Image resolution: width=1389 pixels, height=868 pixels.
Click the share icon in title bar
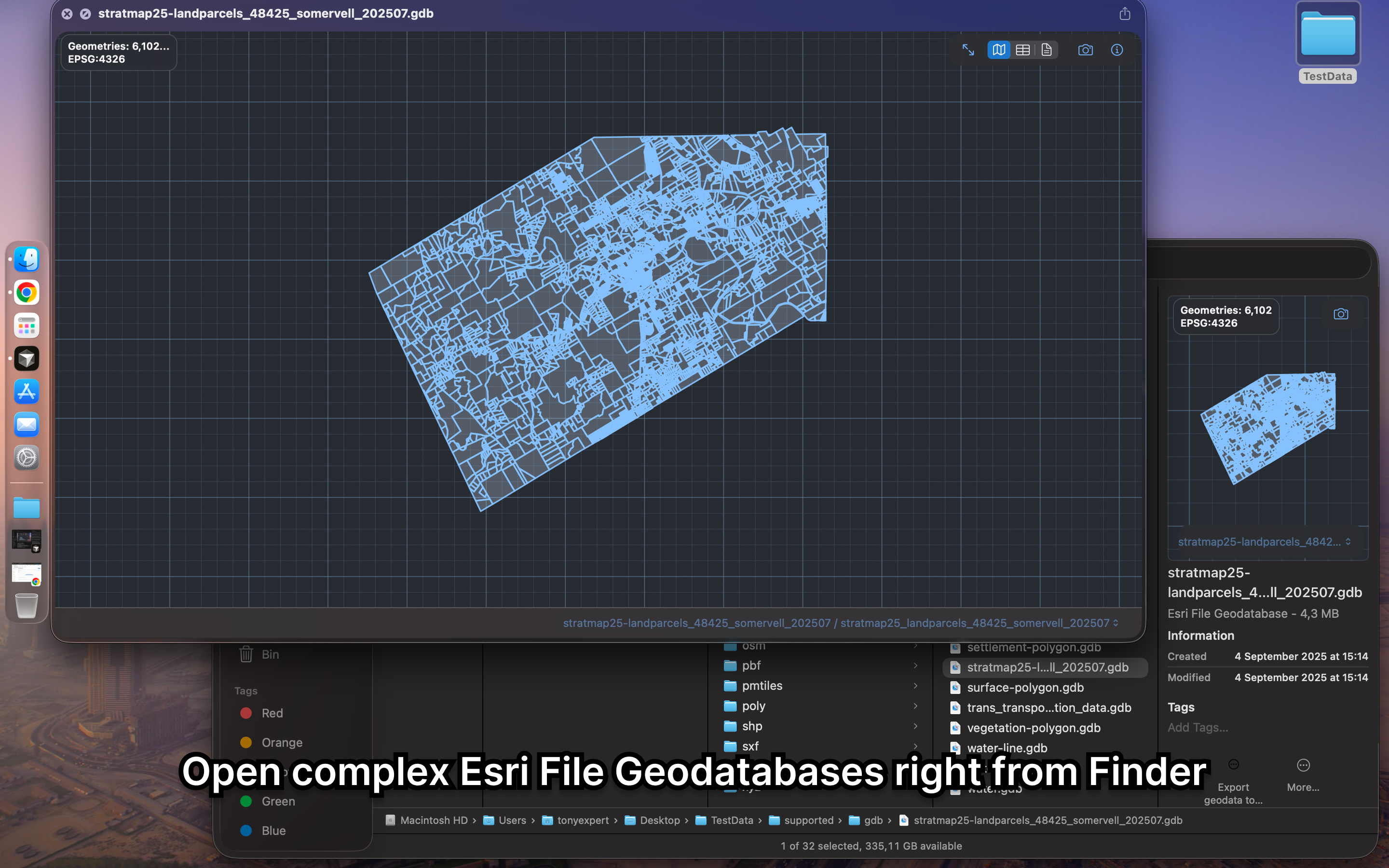coord(1124,14)
